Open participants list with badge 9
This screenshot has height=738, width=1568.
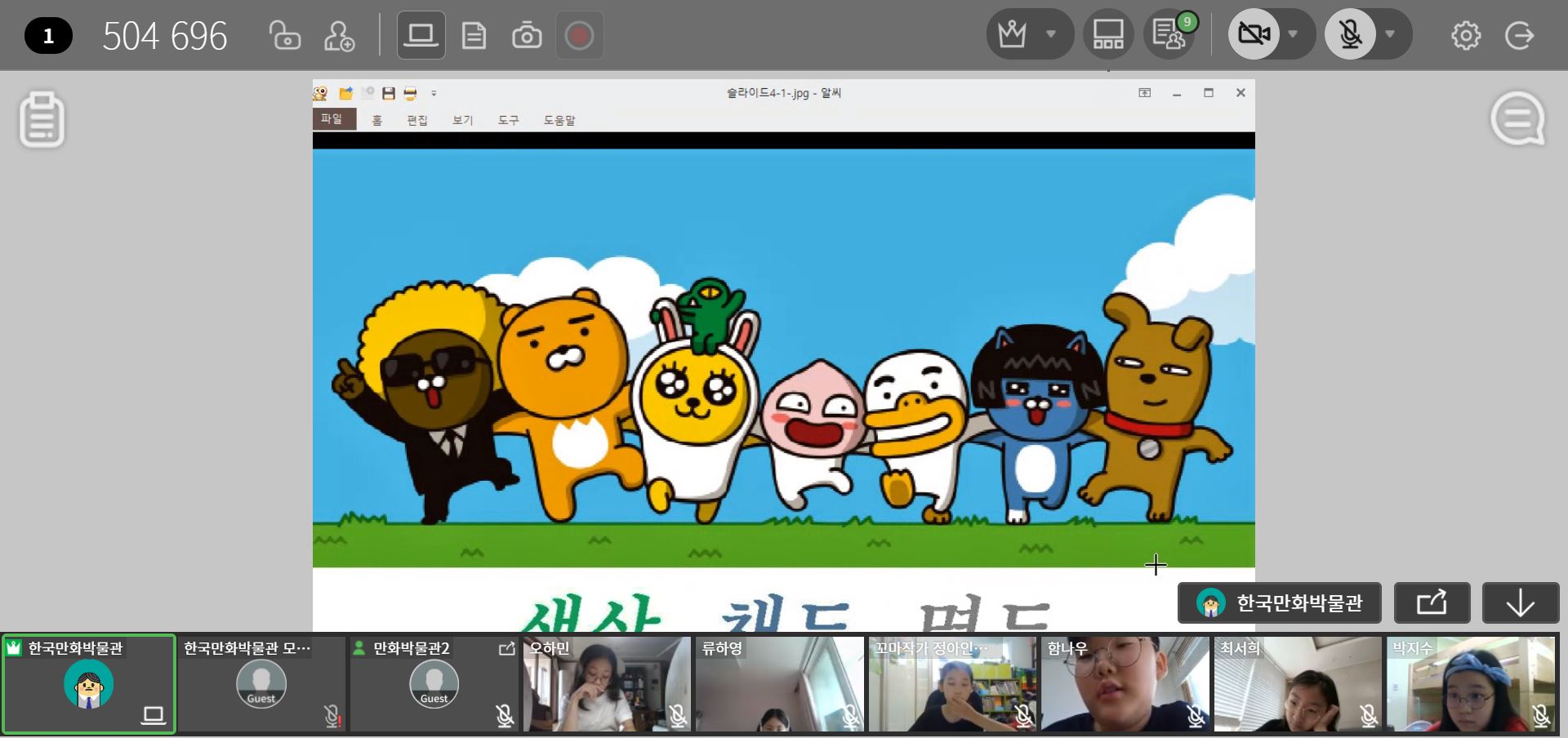[x=1169, y=34]
